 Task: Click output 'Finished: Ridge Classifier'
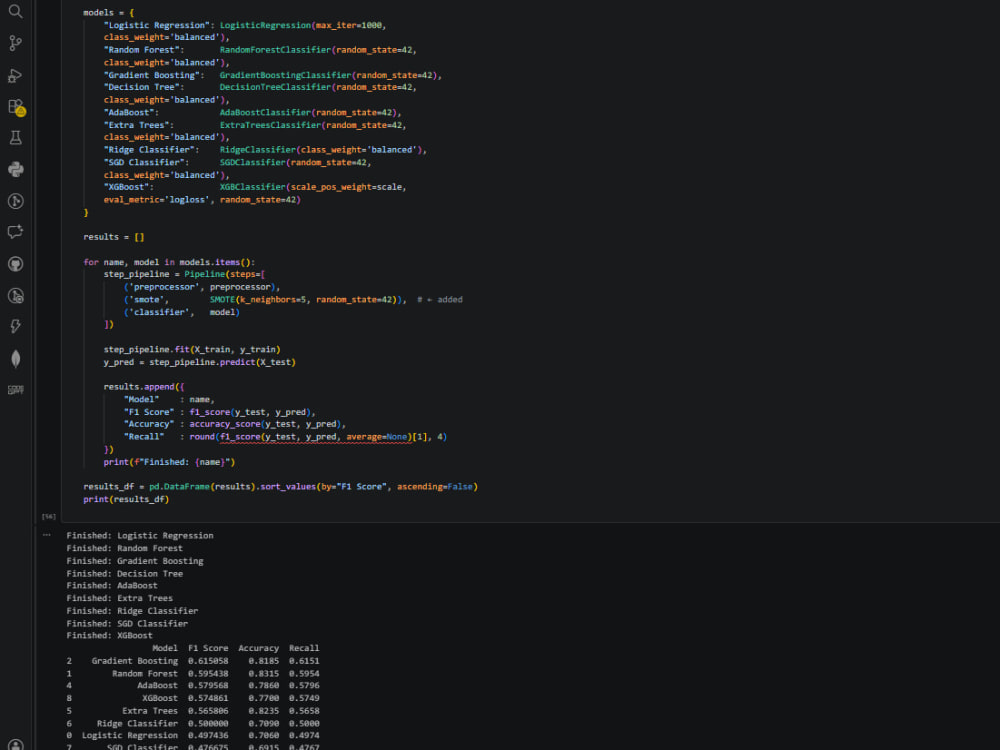[132, 611]
